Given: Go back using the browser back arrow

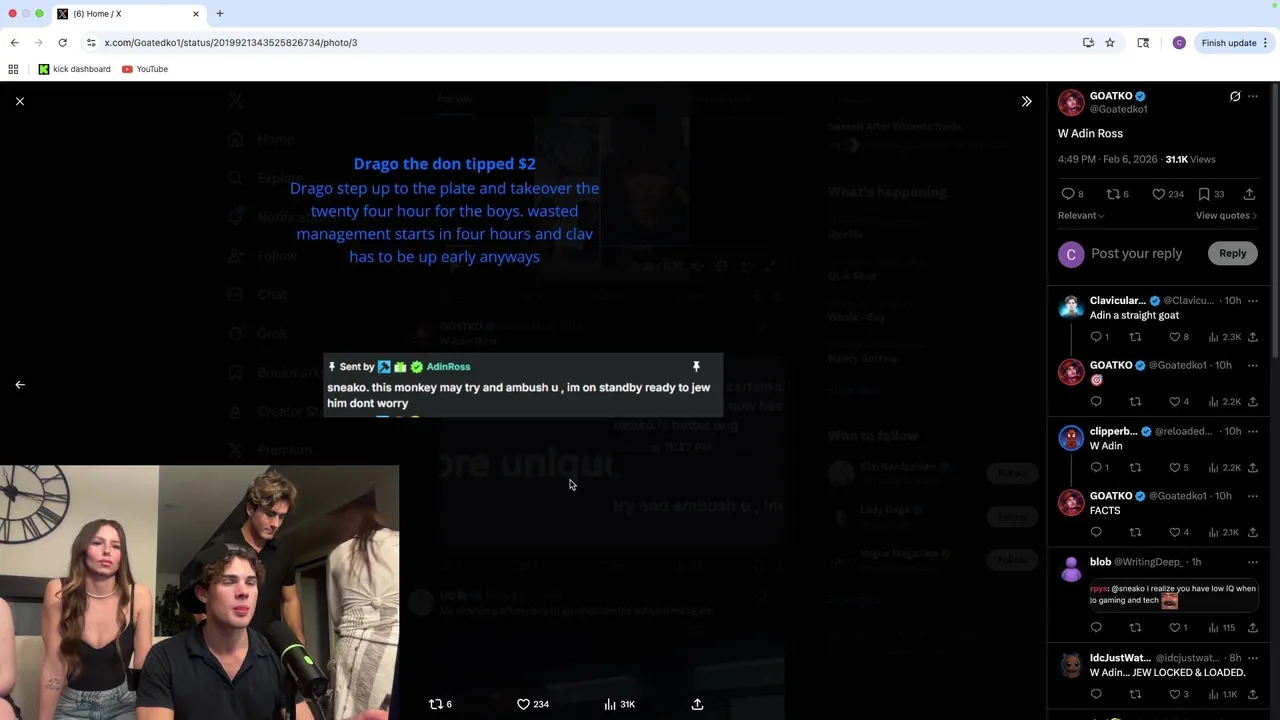Looking at the screenshot, I should pos(15,43).
